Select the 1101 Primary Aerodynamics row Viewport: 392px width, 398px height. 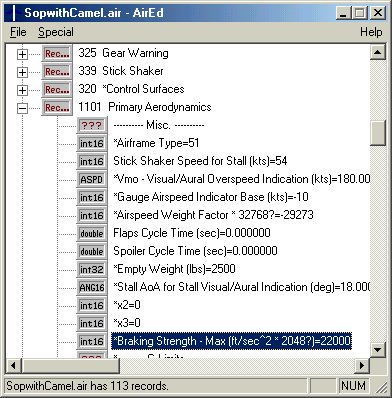click(145, 107)
